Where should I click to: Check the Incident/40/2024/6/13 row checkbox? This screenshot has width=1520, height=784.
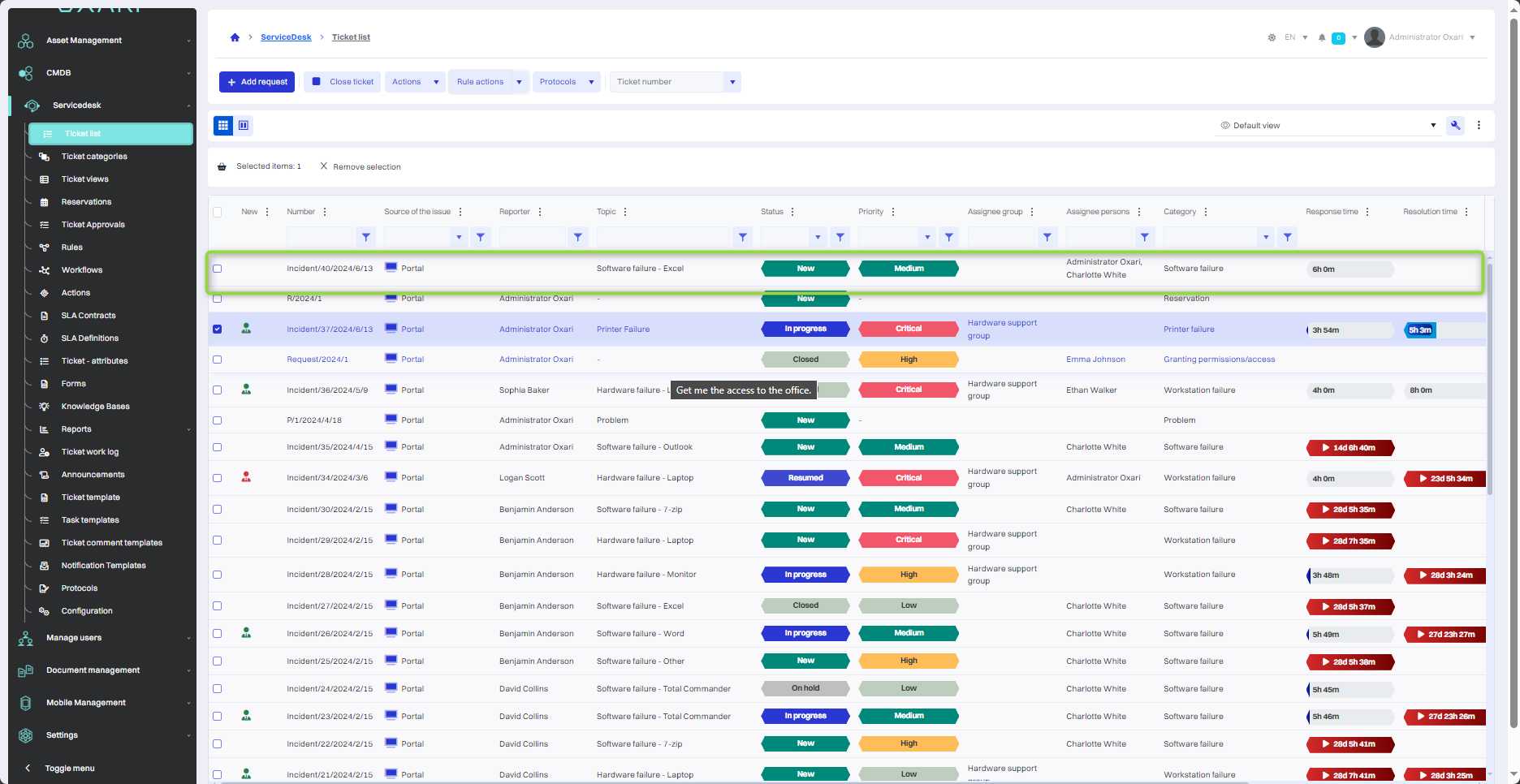coord(217,269)
